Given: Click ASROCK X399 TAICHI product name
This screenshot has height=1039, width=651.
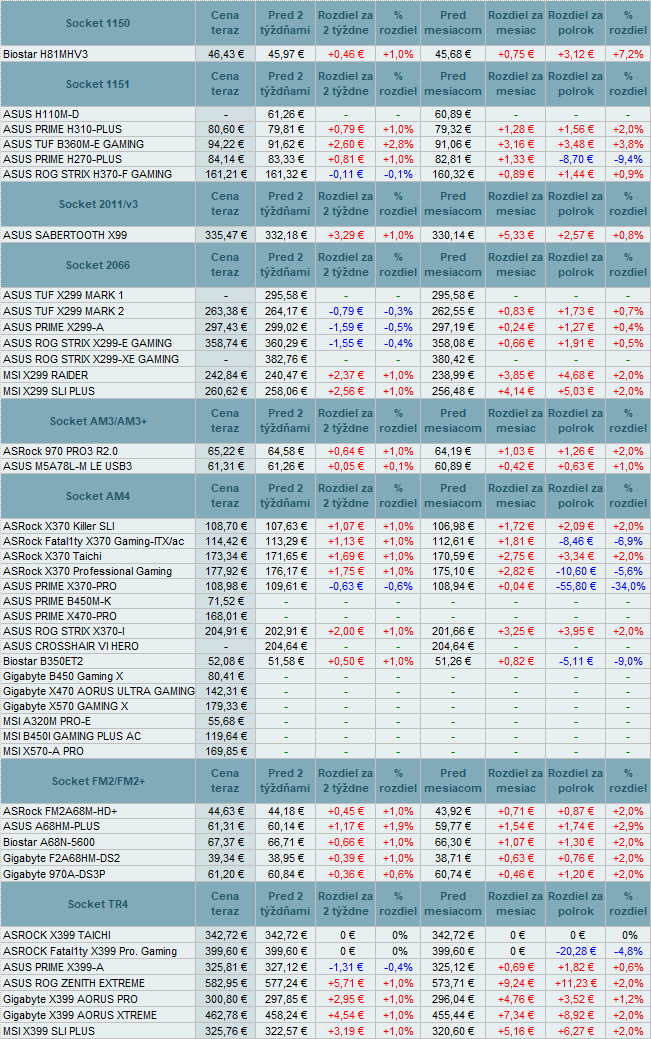Looking at the screenshot, I should click(x=57, y=935).
